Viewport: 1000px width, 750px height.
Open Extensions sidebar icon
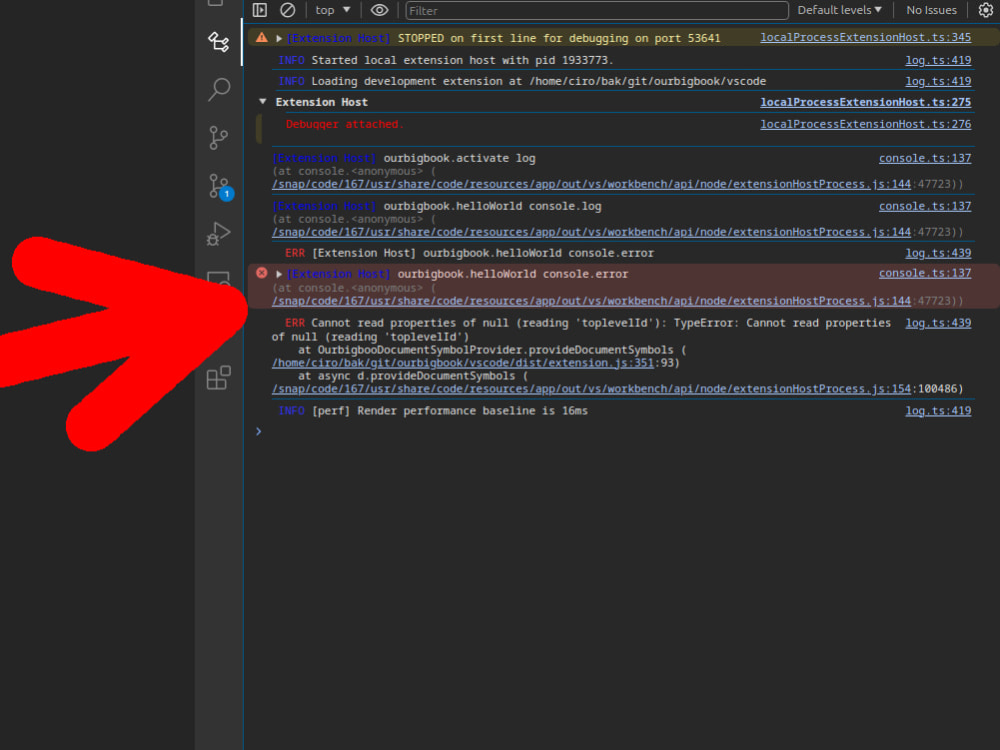click(x=219, y=378)
